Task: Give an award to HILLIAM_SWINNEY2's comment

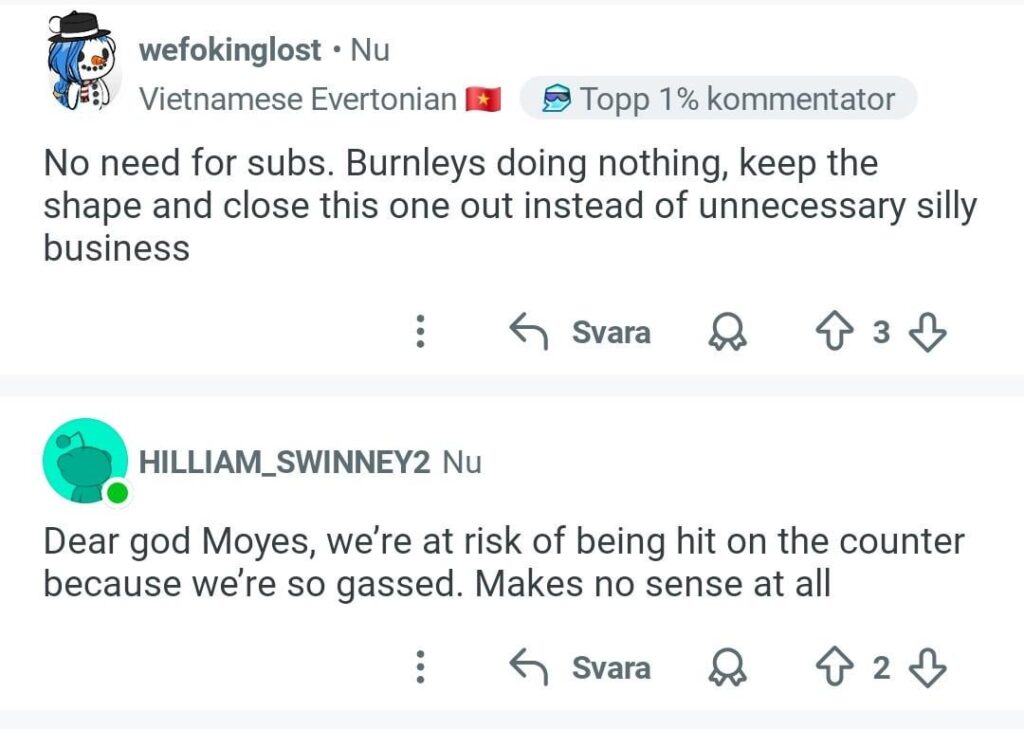Action: tap(729, 667)
